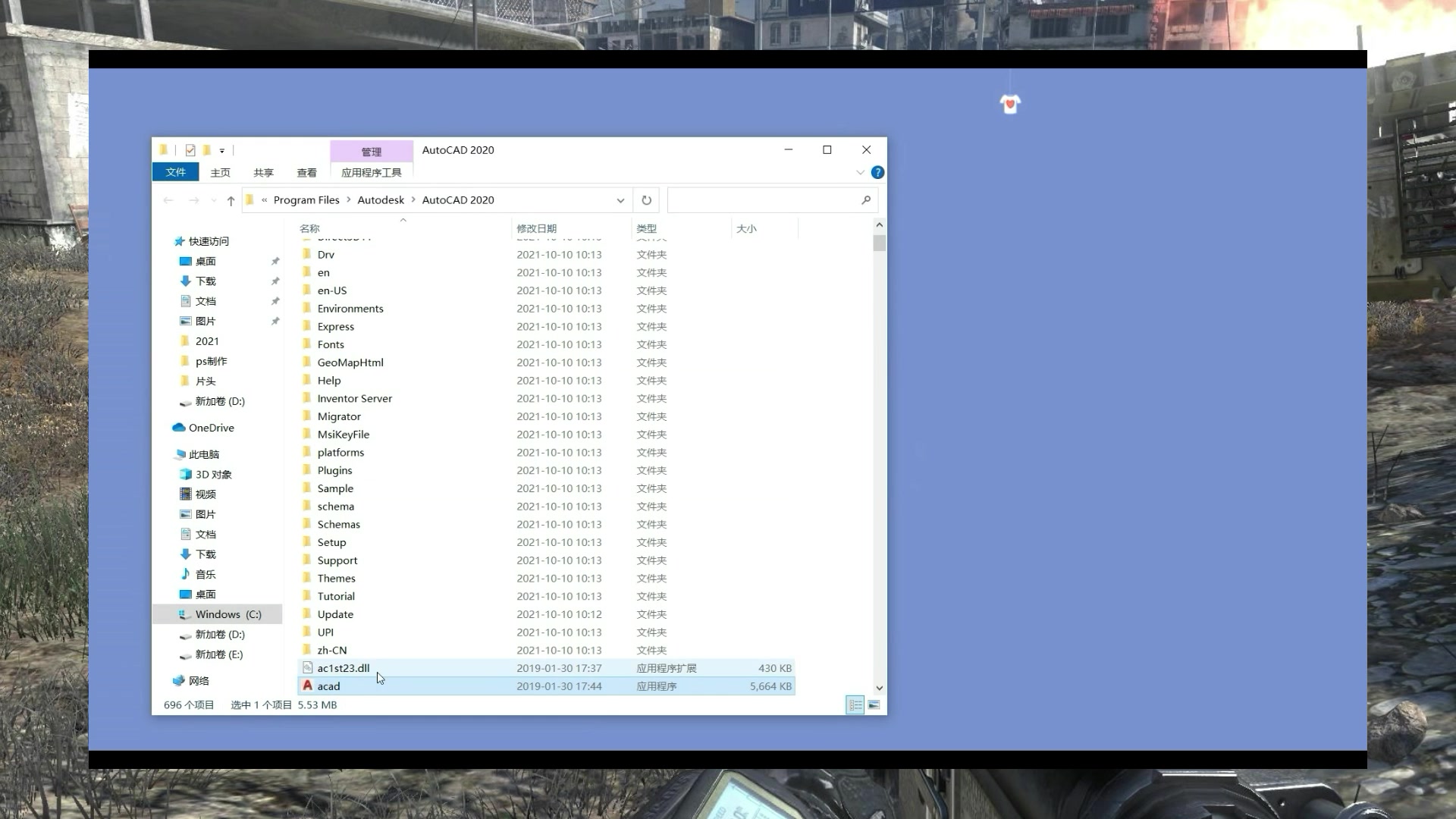Expand the address bar history dropdown
Viewport: 1456px width, 819px height.
click(x=620, y=200)
